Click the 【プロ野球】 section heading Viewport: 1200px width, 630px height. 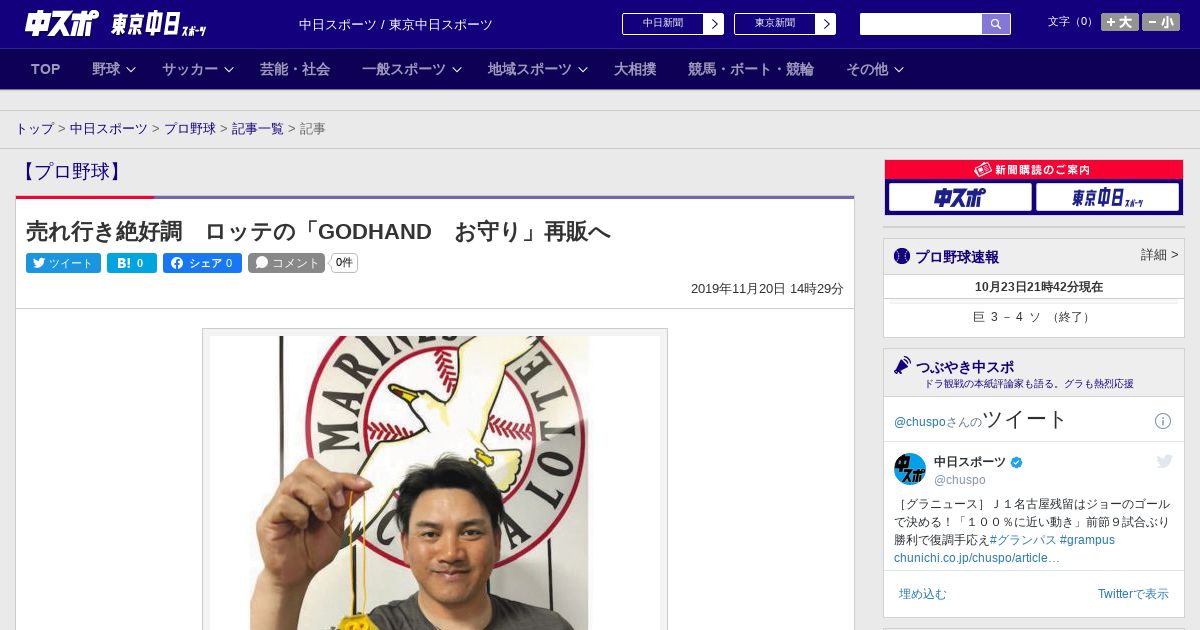click(71, 171)
